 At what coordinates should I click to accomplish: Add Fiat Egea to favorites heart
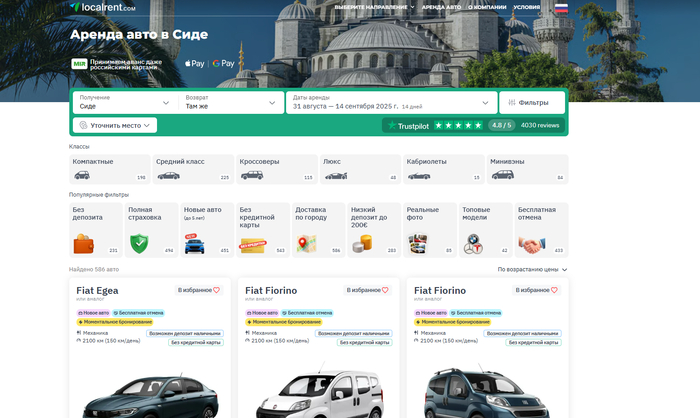tap(217, 290)
